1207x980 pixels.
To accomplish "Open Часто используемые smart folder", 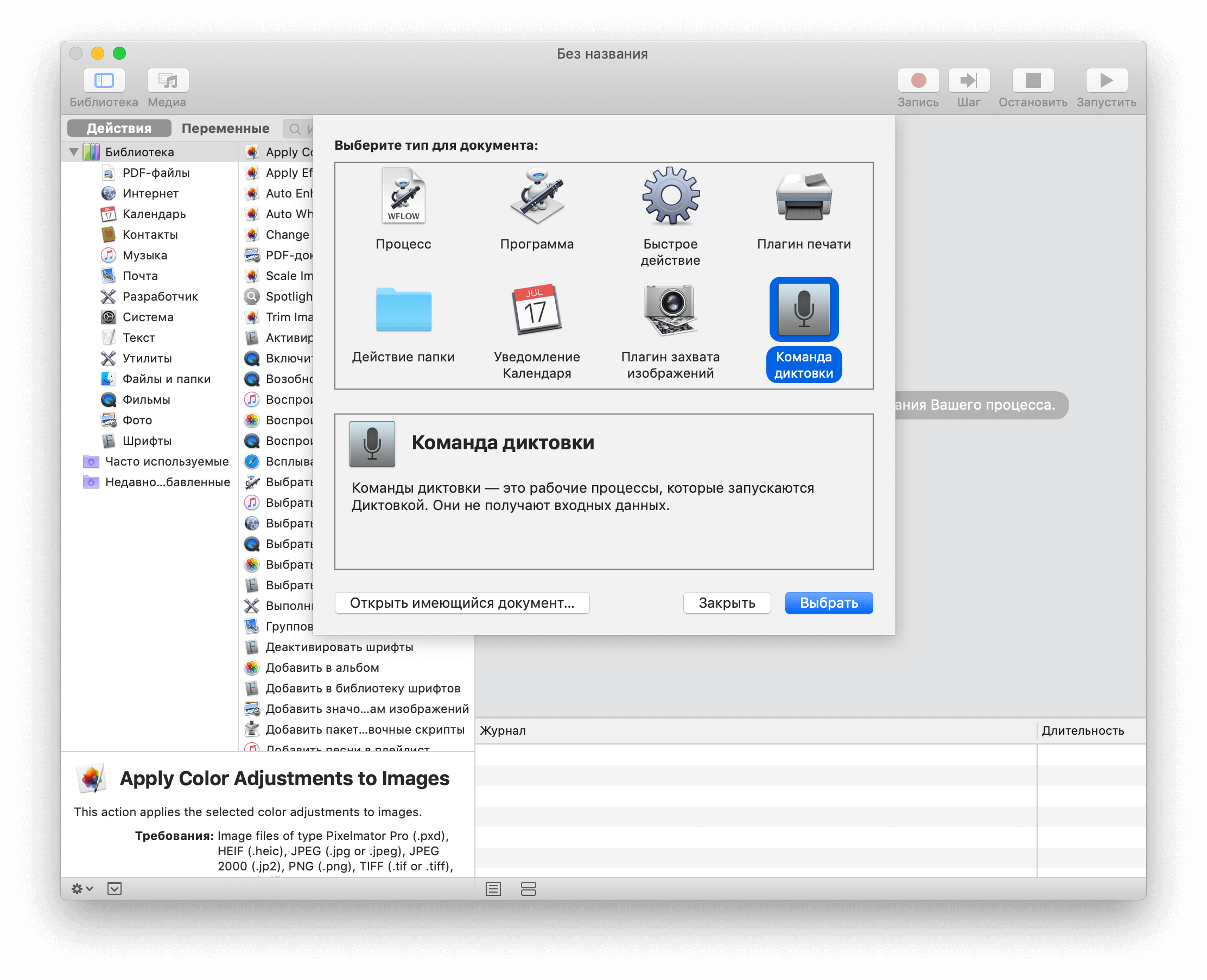I will (149, 461).
